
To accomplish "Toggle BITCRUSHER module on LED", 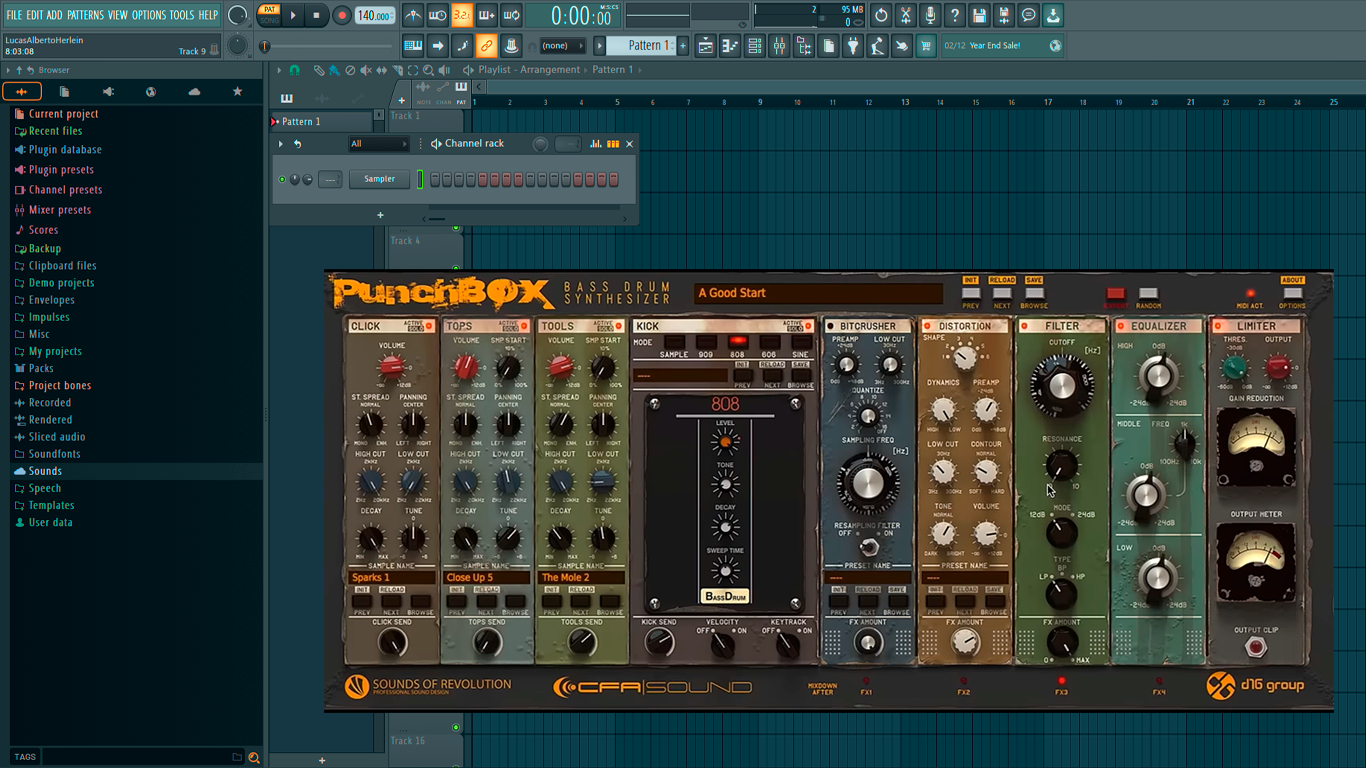I will click(830, 326).
